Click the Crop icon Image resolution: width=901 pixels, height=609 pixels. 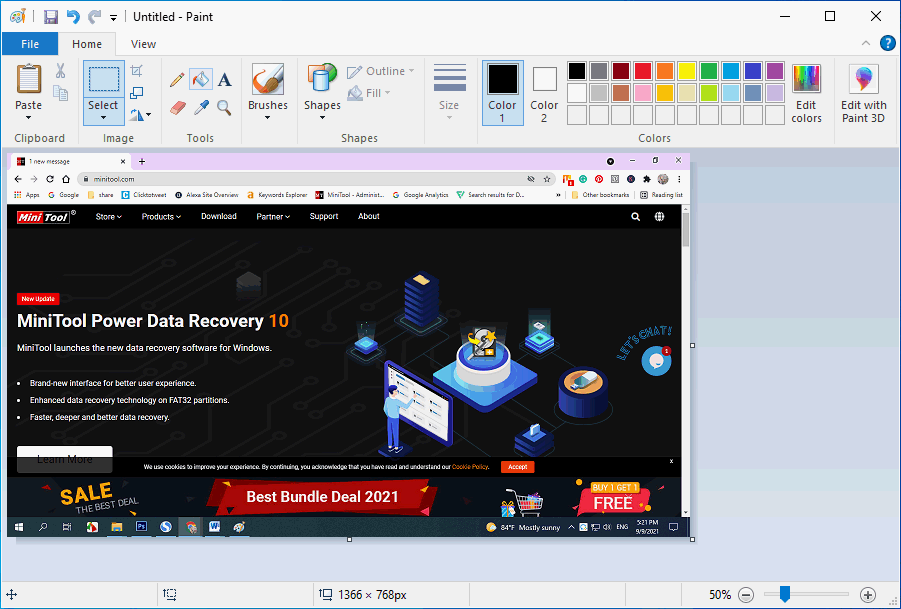[137, 71]
